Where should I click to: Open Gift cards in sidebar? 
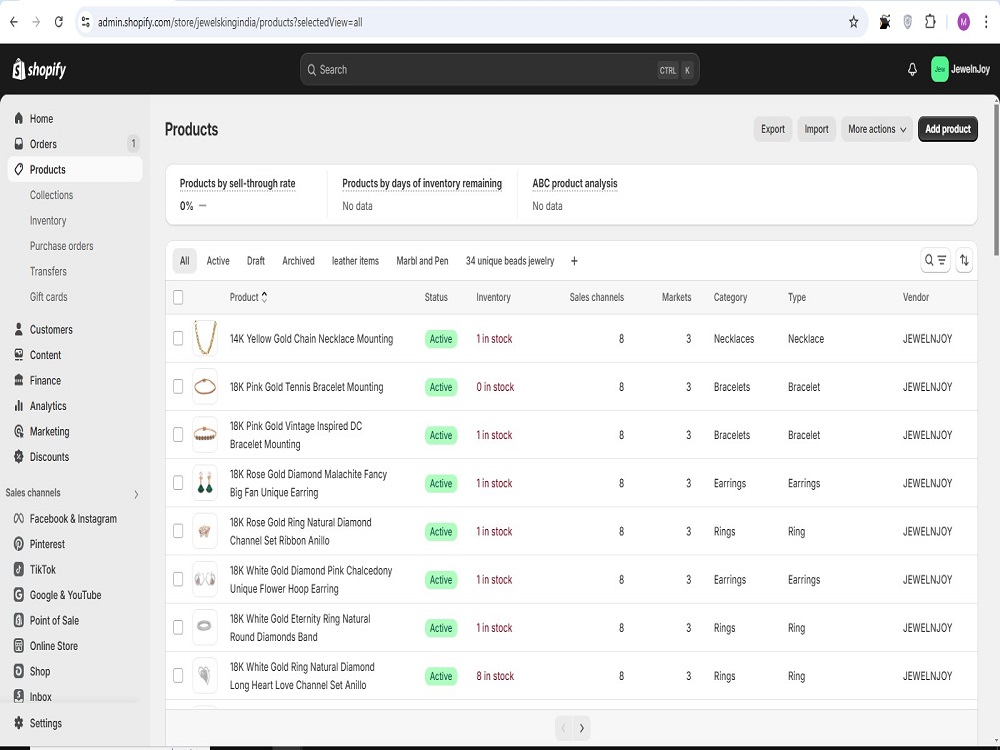48,297
